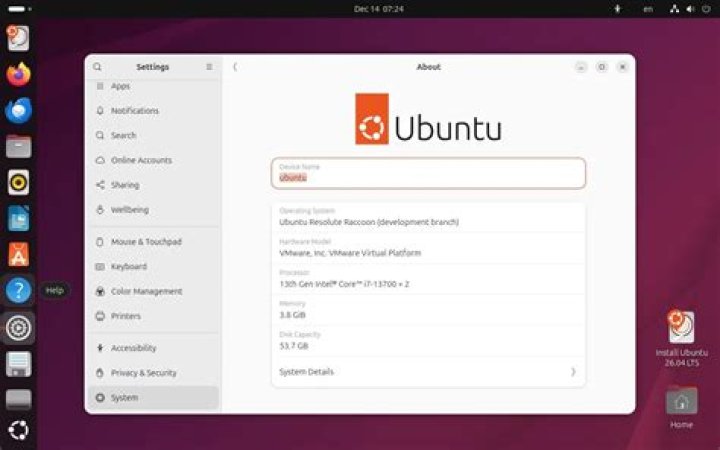720x450 pixels.
Task: Expand System Details with the chevron
Action: pyautogui.click(x=573, y=372)
